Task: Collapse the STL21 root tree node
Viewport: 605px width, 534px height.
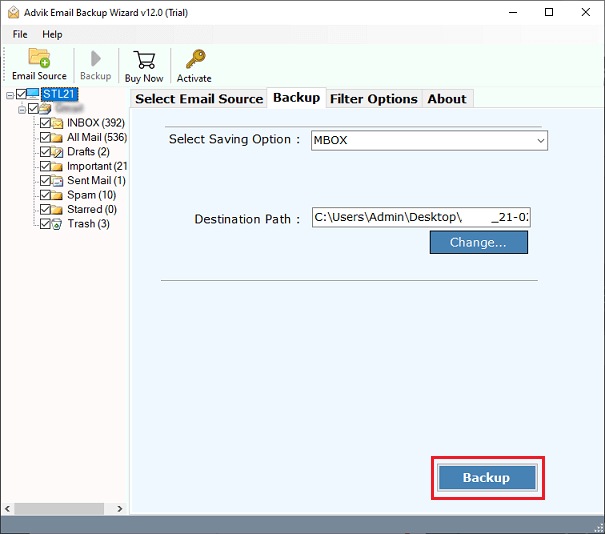Action: pos(9,95)
